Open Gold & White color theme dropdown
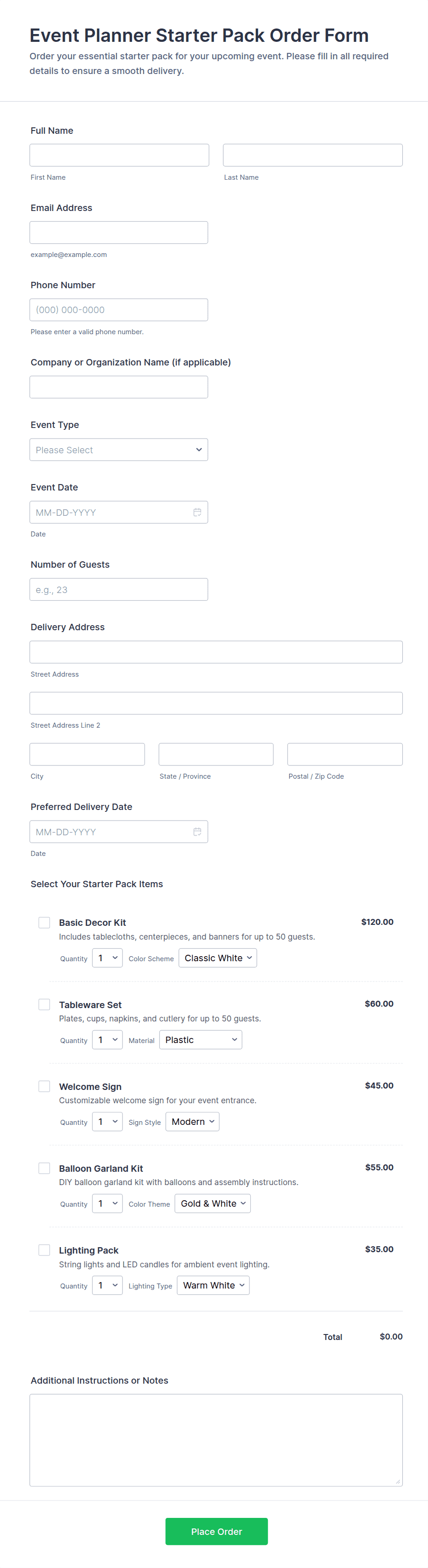This screenshot has width=428, height=1568. point(213,1203)
